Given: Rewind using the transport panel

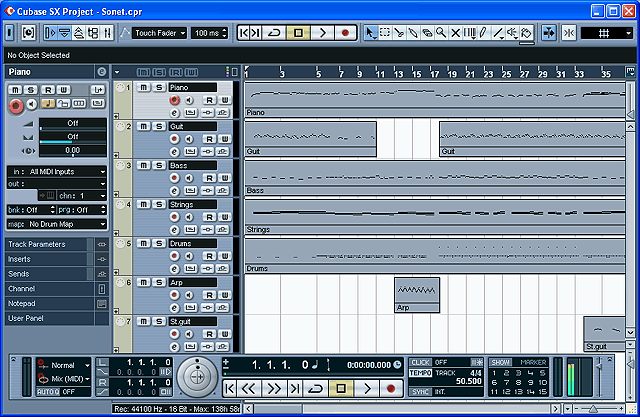Looking at the screenshot, I should [x=249, y=388].
